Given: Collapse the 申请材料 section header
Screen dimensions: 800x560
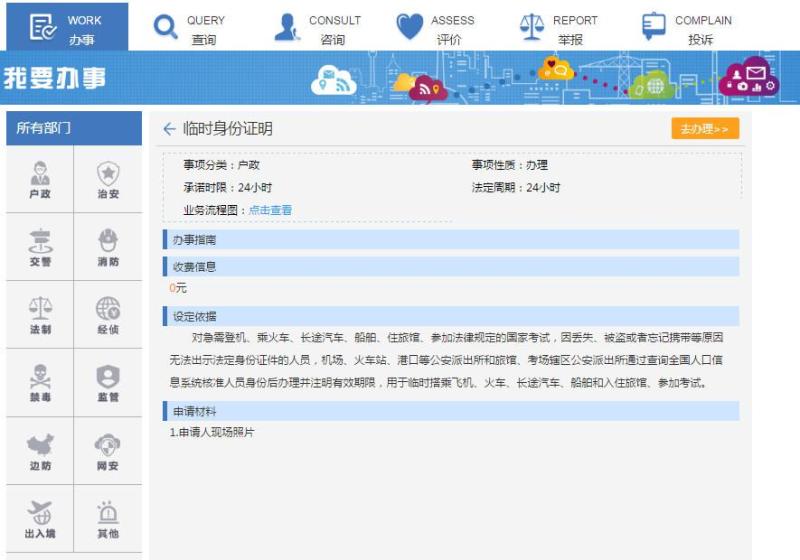Looking at the screenshot, I should tap(451, 411).
